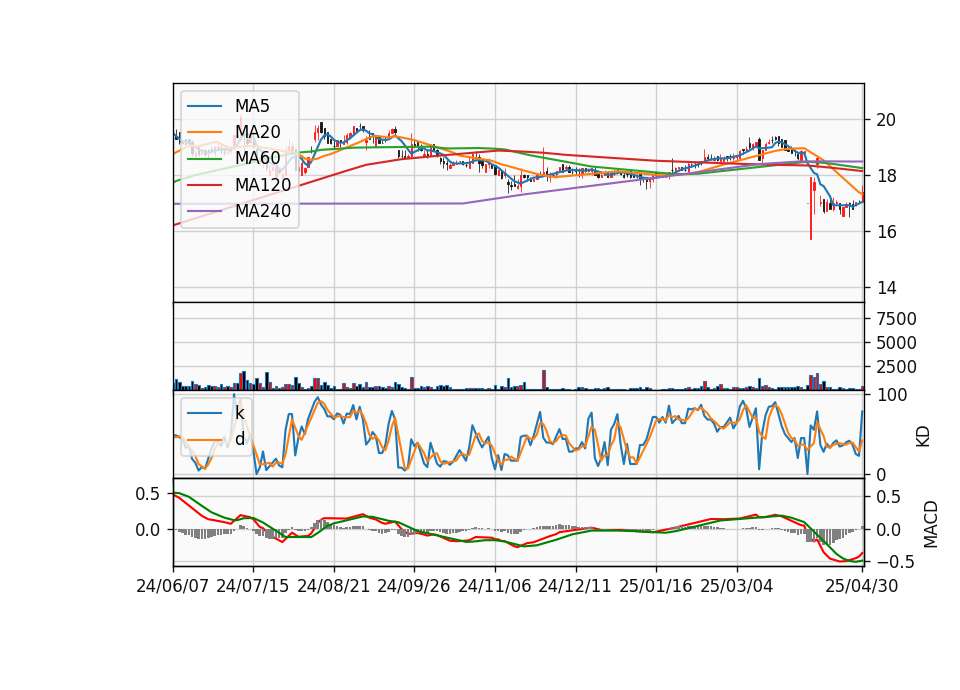Click date label 24/12/11
The image size is (960, 690).
575,586
